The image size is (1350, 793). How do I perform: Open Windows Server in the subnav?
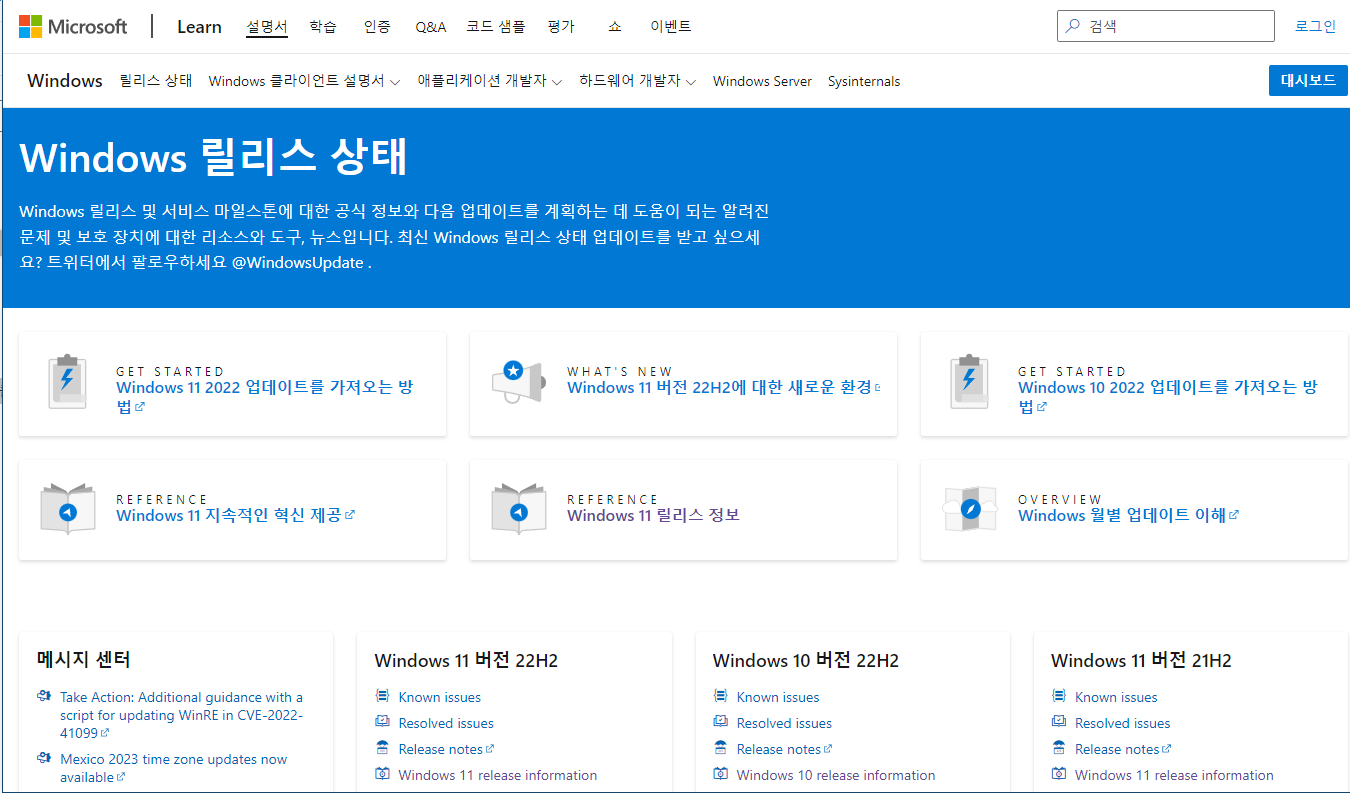(762, 81)
